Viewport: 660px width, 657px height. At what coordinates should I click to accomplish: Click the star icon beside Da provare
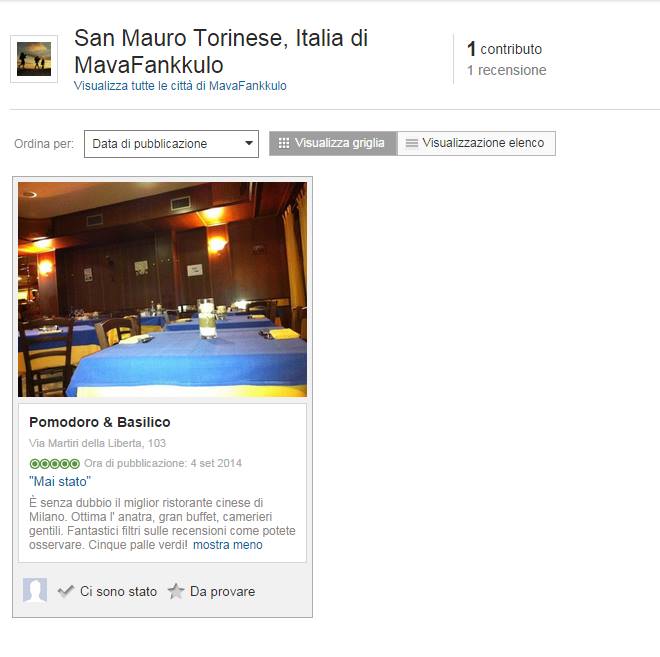pyautogui.click(x=176, y=591)
